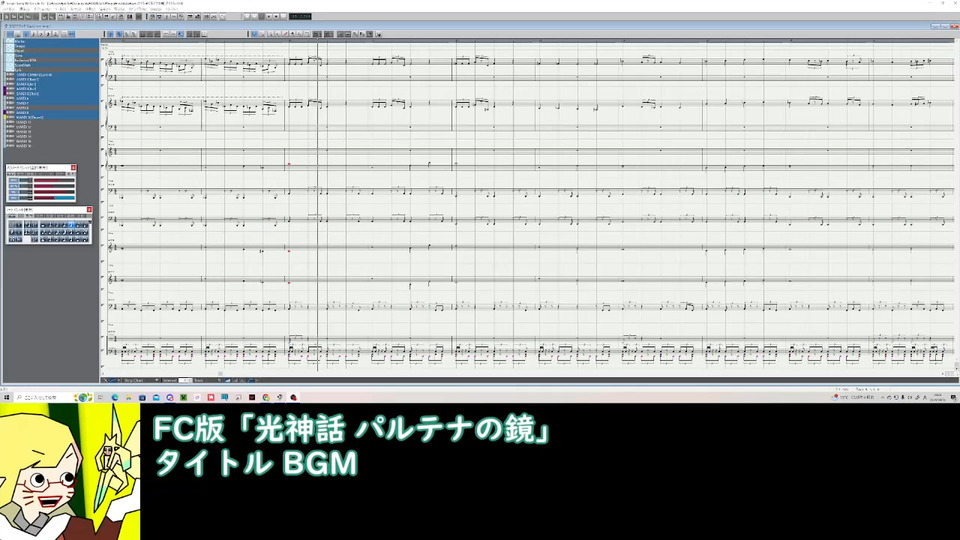The height and width of the screenshot is (540, 960).
Task: Open Microsoft Edge from the taskbar
Action: [115, 397]
